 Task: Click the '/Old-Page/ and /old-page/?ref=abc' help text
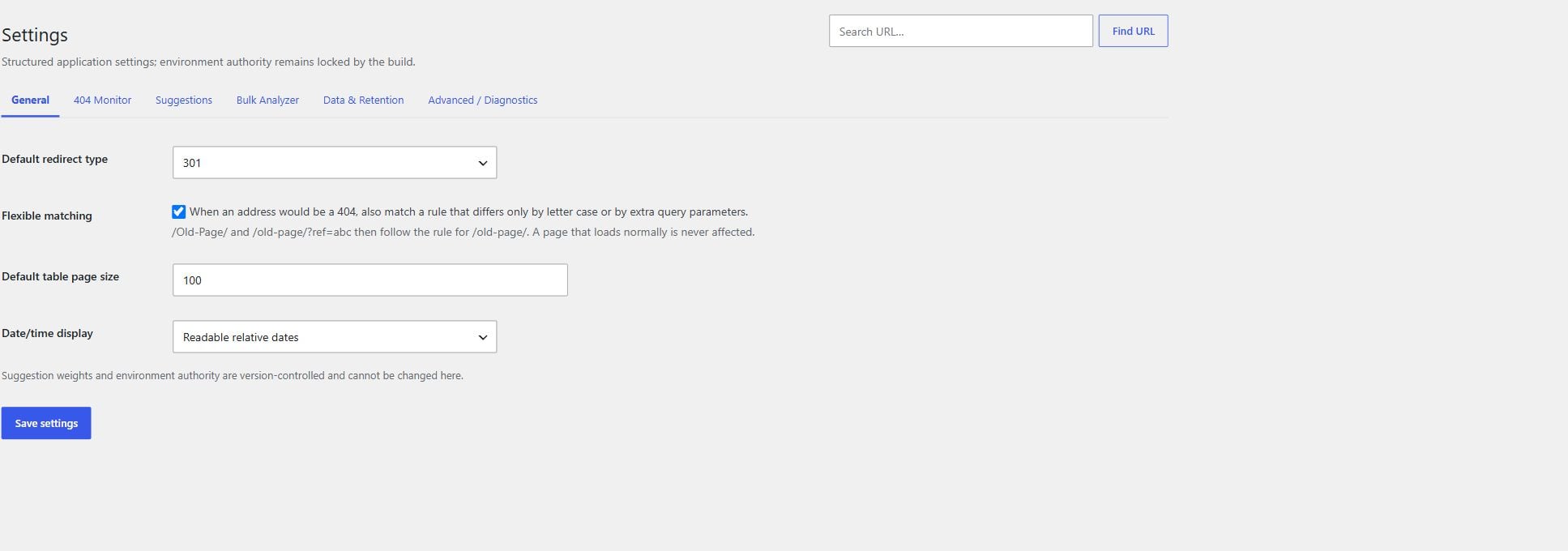[464, 232]
